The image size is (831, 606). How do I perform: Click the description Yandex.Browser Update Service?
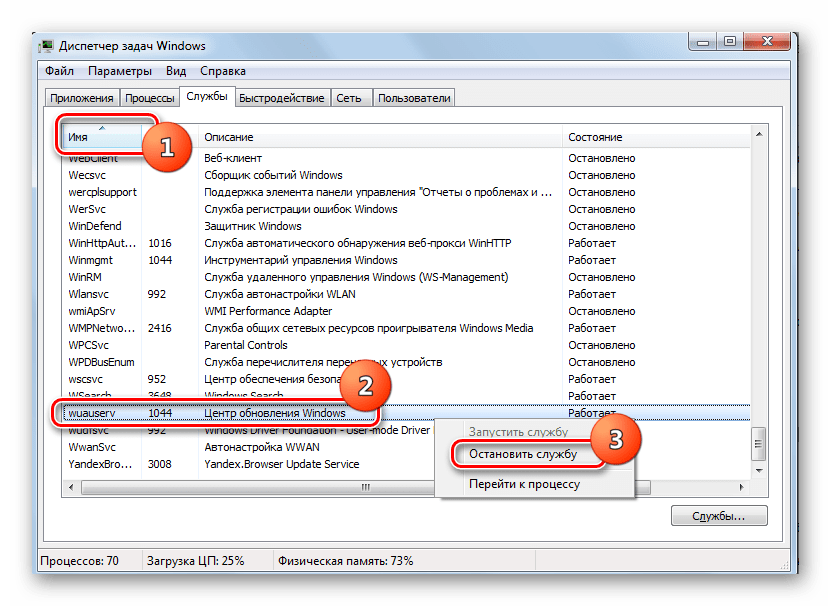point(282,464)
